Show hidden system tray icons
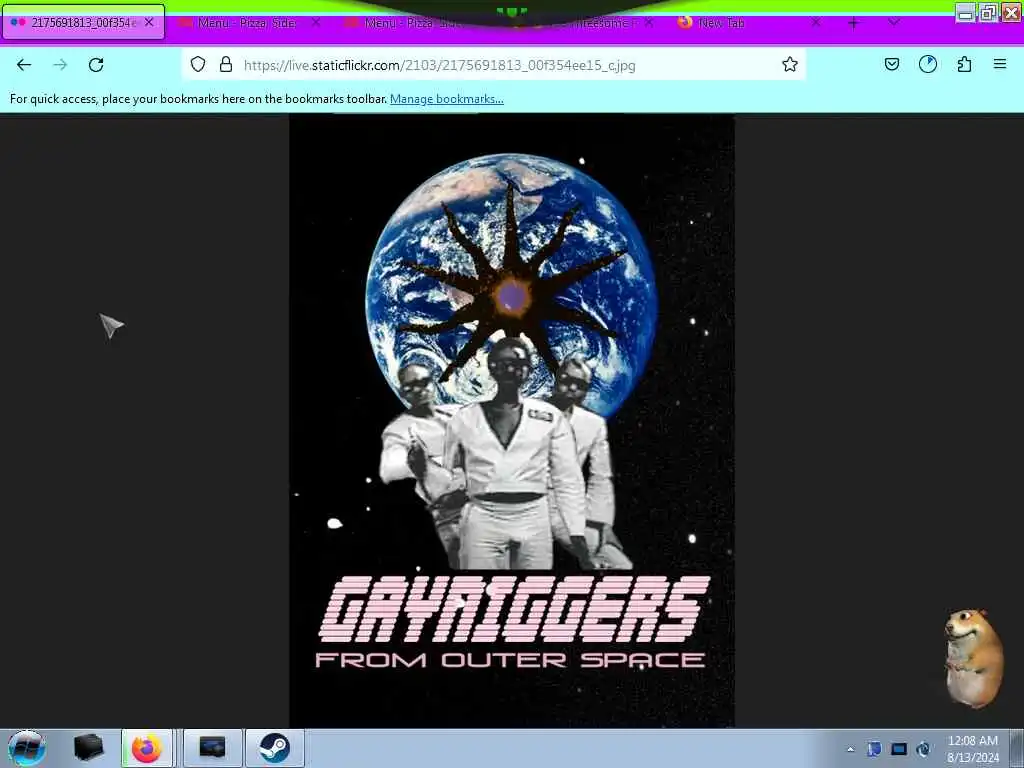Viewport: 1024px width, 768px height. click(850, 749)
